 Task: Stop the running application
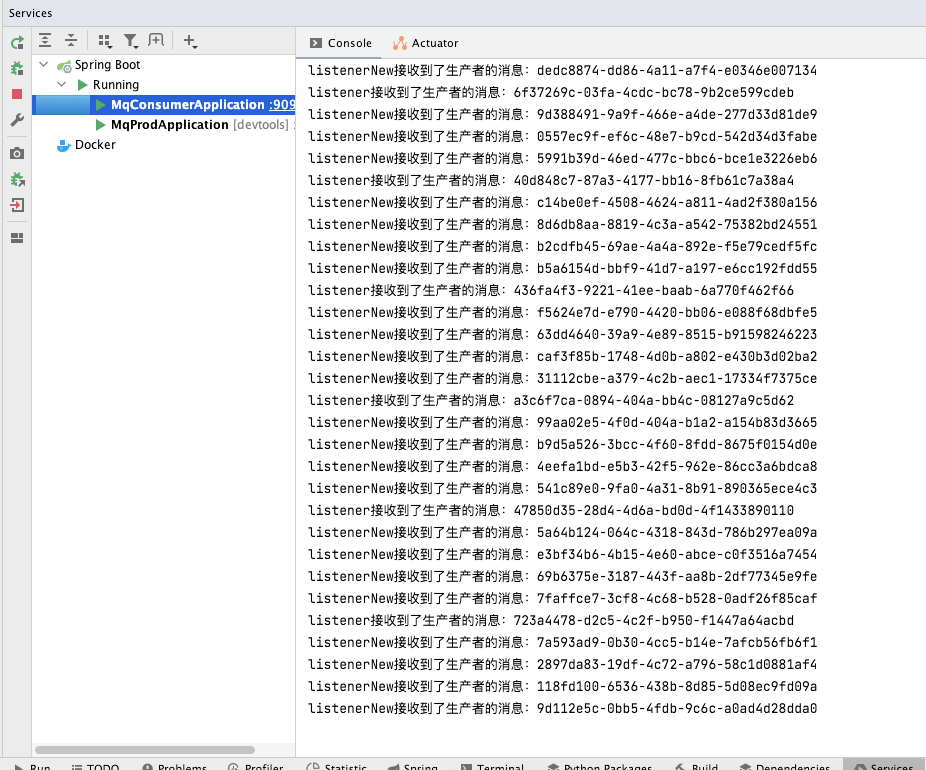pos(17,94)
